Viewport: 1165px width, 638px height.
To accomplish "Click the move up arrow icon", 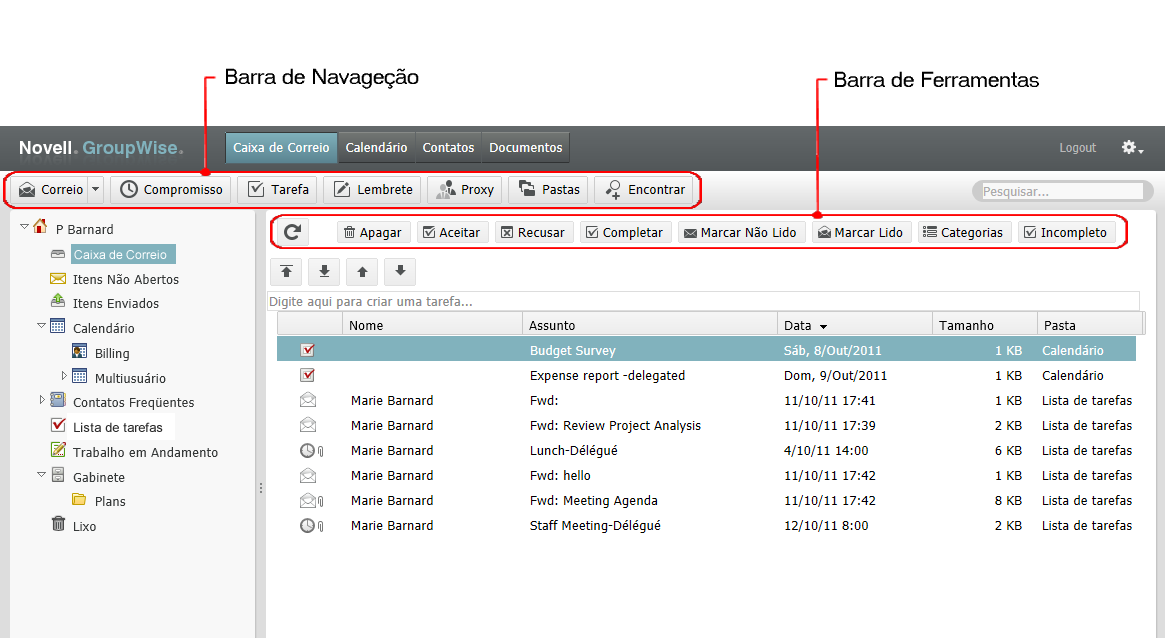I will [x=362, y=271].
